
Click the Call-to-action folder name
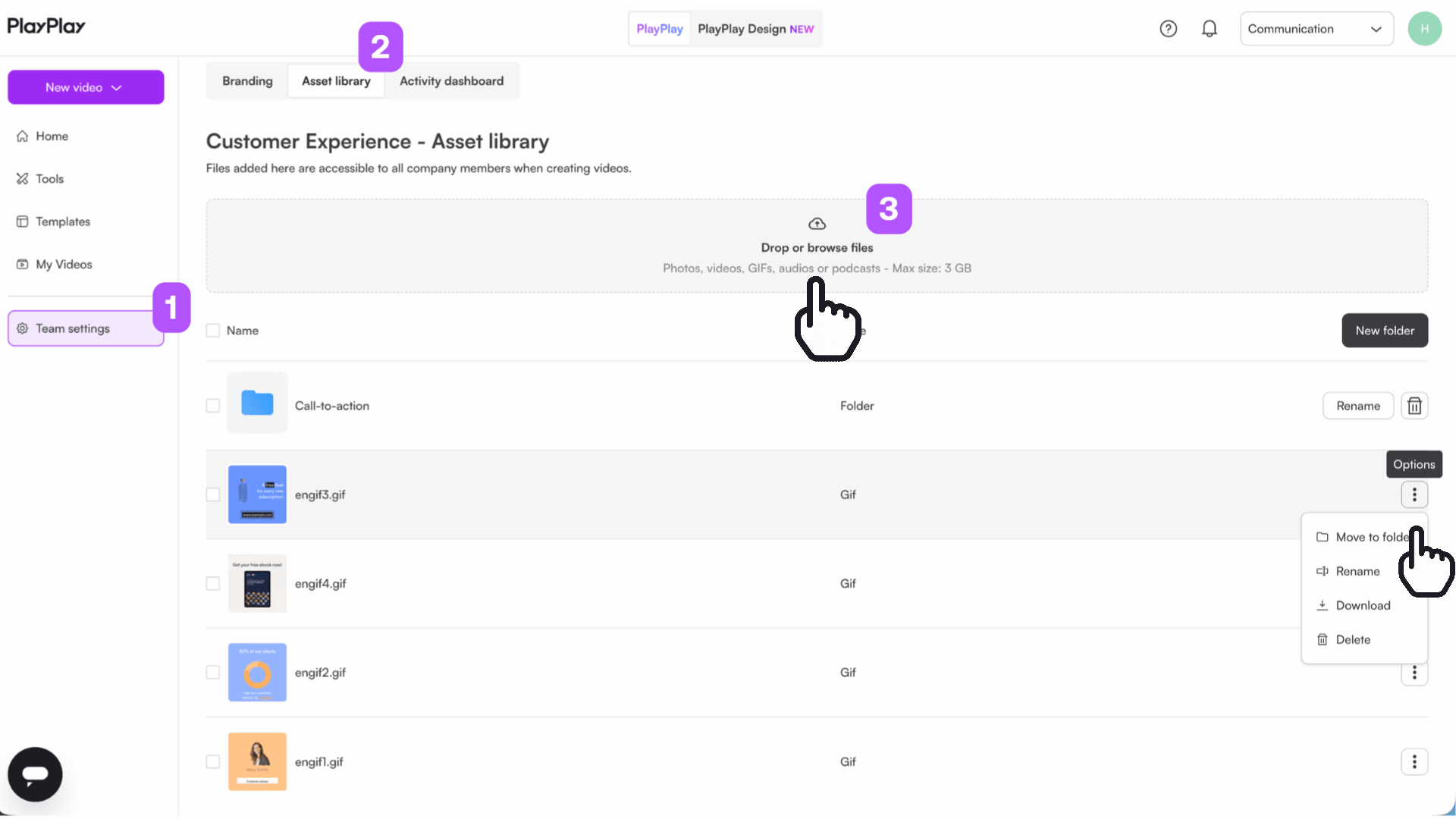[x=332, y=406]
